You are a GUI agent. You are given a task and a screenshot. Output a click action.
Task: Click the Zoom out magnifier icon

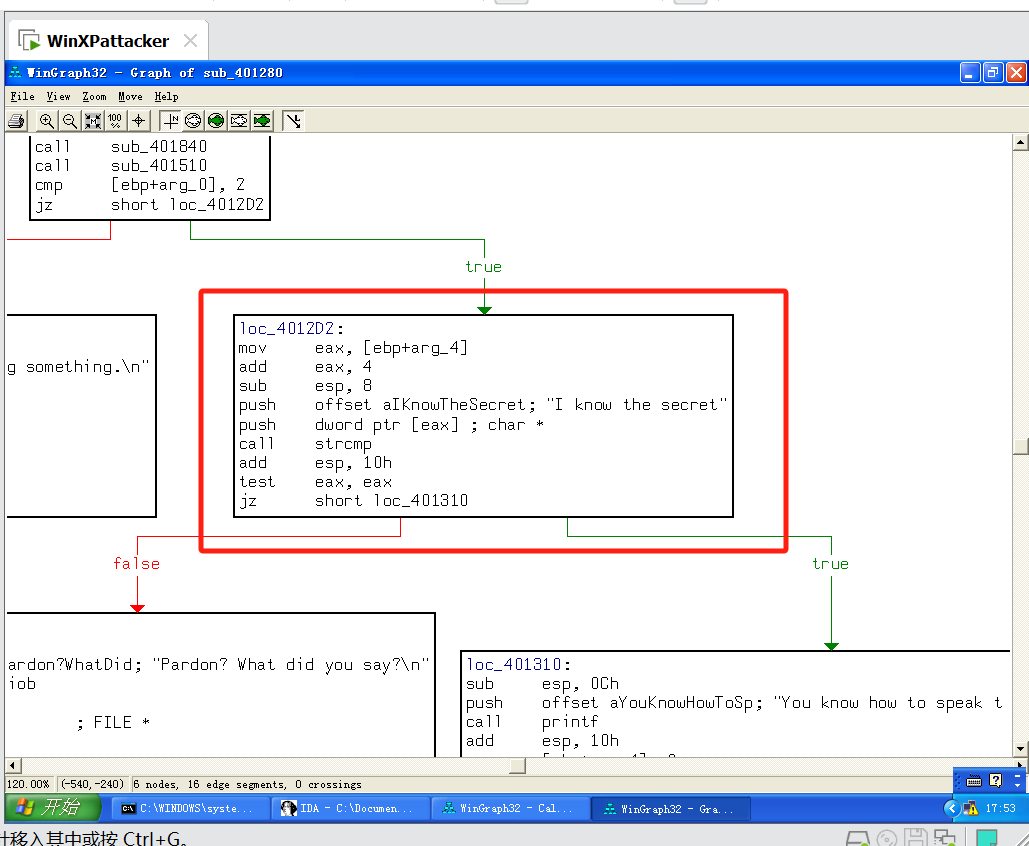(70, 121)
